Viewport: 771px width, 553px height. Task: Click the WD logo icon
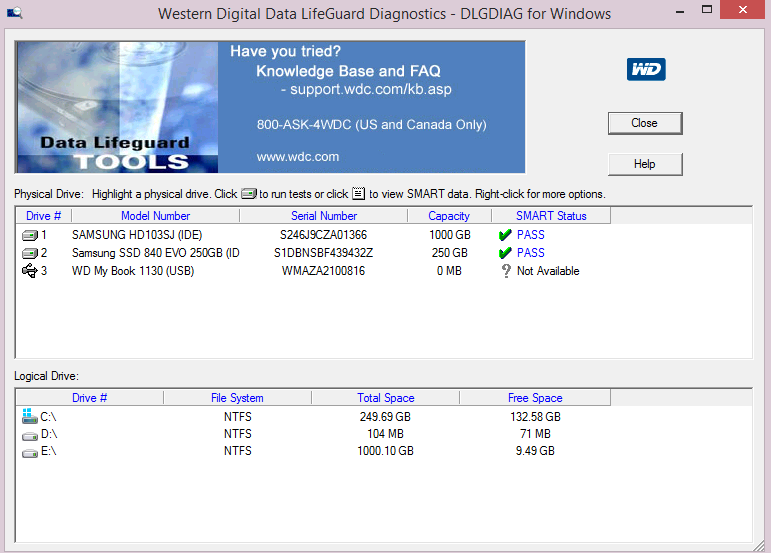[x=646, y=69]
